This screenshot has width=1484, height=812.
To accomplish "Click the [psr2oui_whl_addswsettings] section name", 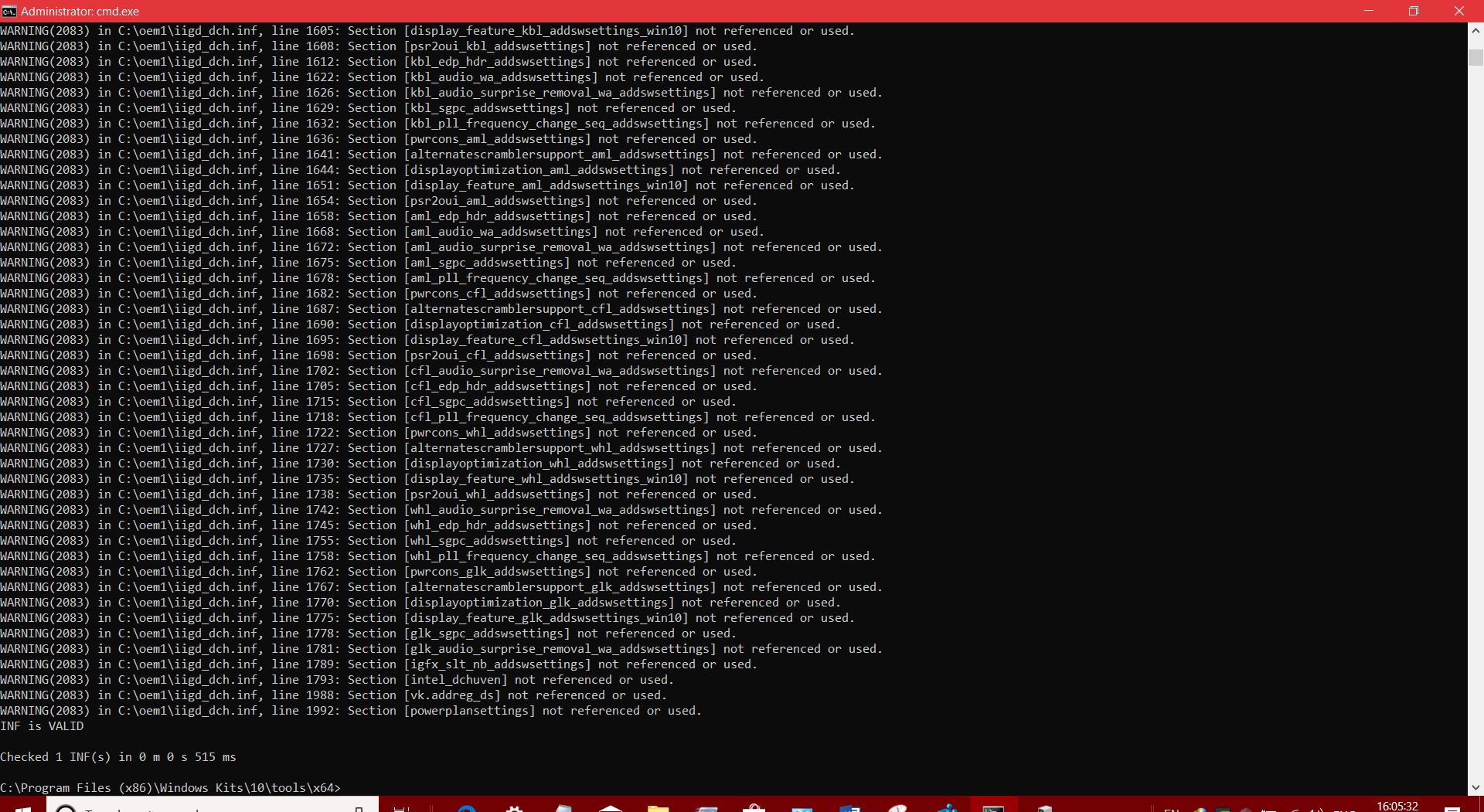I will click(497, 494).
